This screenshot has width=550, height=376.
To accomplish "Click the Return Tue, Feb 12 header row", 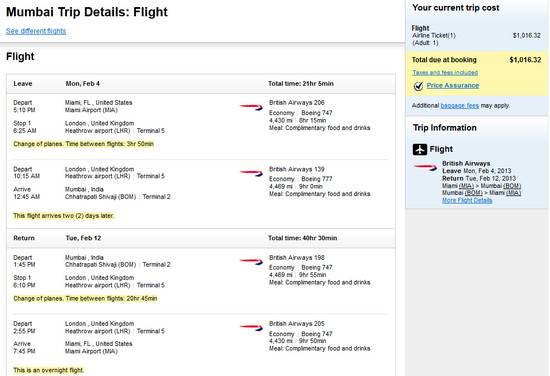I will [201, 238].
